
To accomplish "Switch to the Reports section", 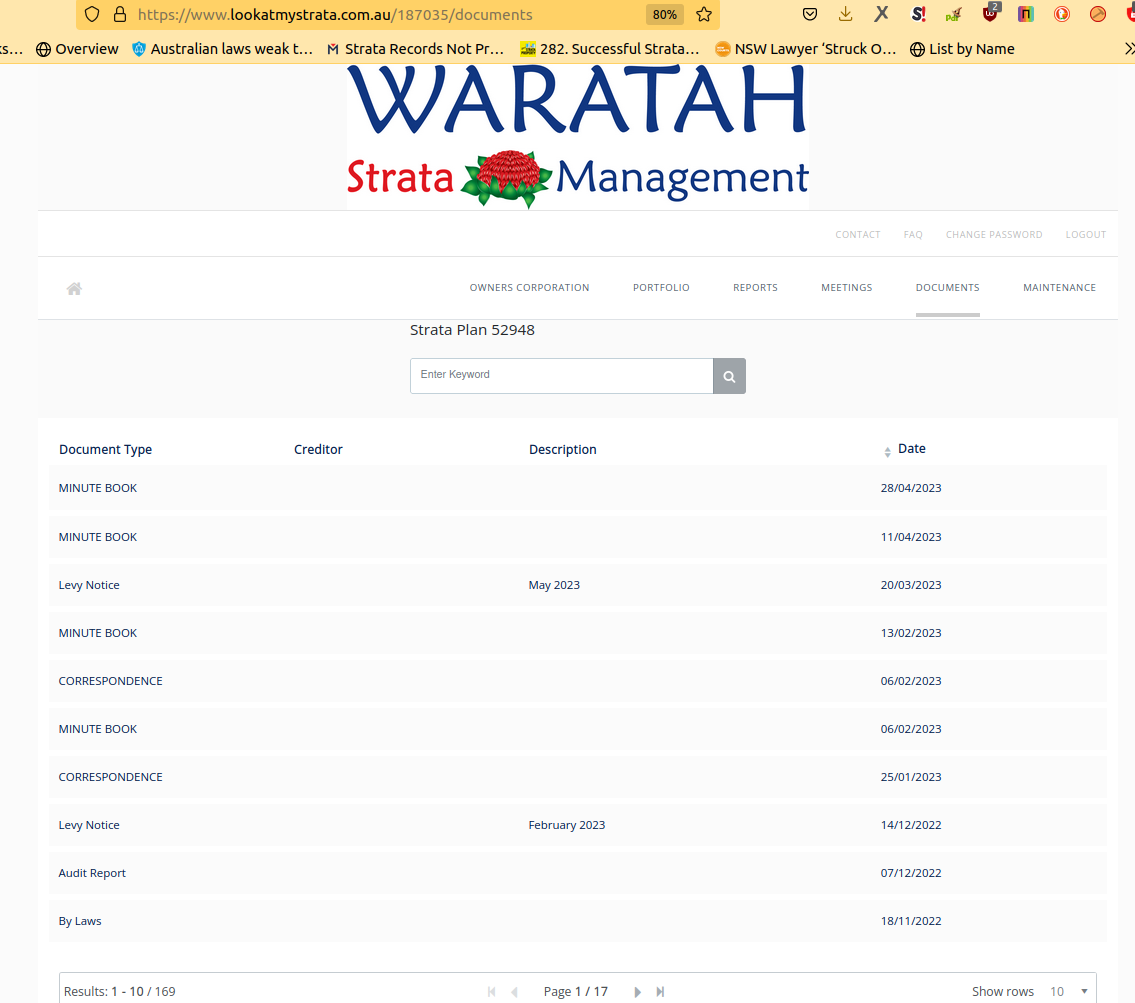I will coord(755,288).
